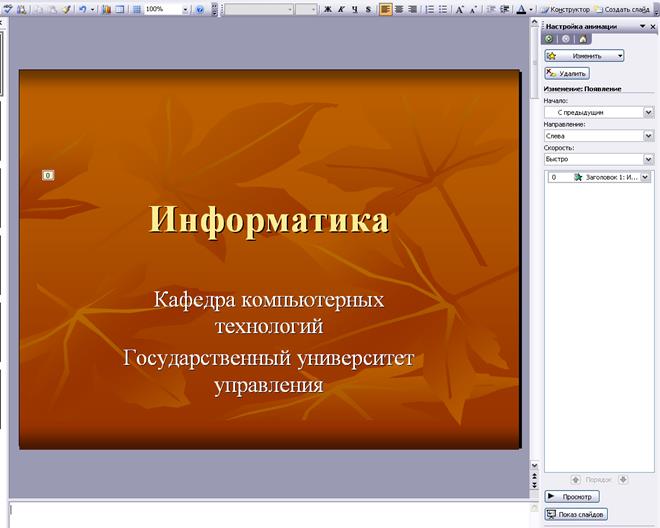Click the Insert Chart icon
This screenshot has width=660, height=528.
pyautogui.click(x=106, y=9)
